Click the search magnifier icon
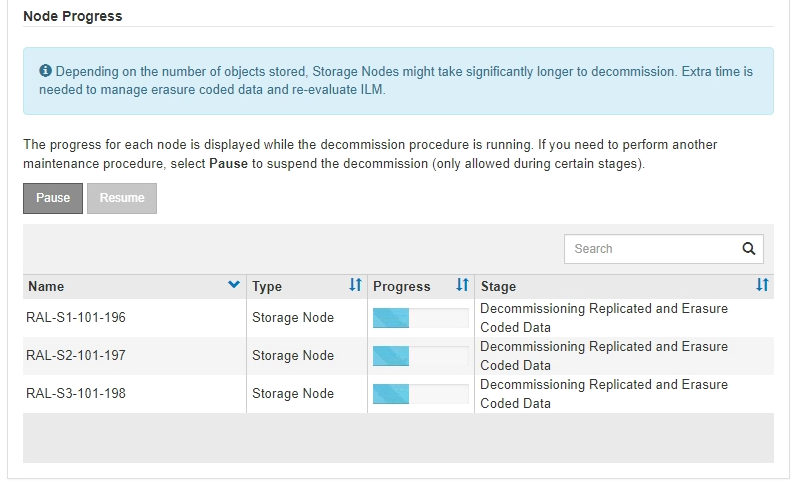801x486 pixels. pos(748,249)
